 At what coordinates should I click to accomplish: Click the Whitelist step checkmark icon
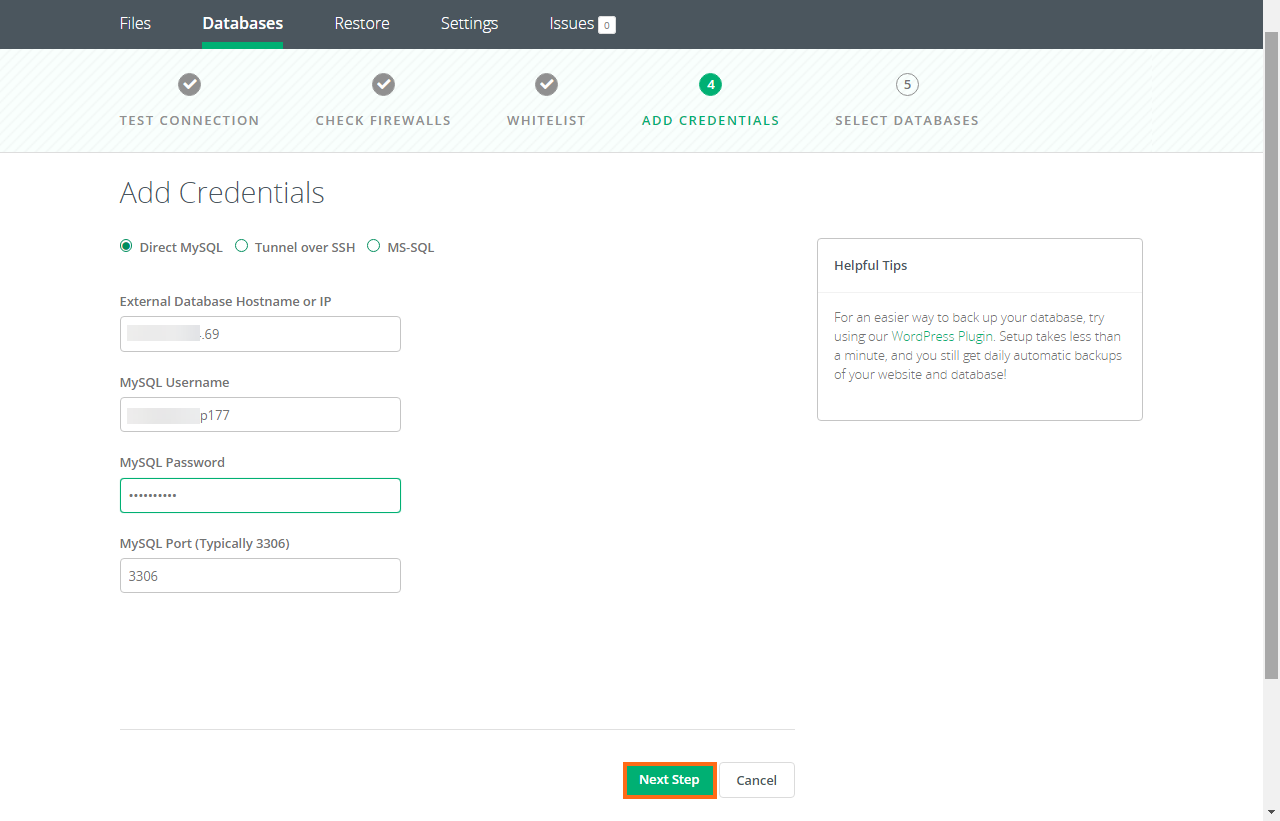[546, 84]
